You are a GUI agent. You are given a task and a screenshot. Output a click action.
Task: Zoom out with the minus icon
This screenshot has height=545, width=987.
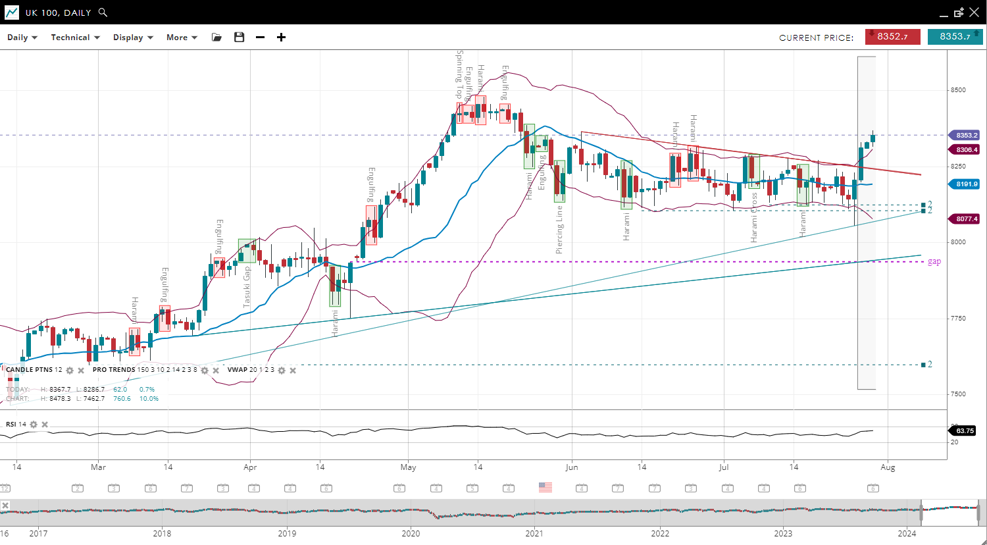[x=260, y=37]
